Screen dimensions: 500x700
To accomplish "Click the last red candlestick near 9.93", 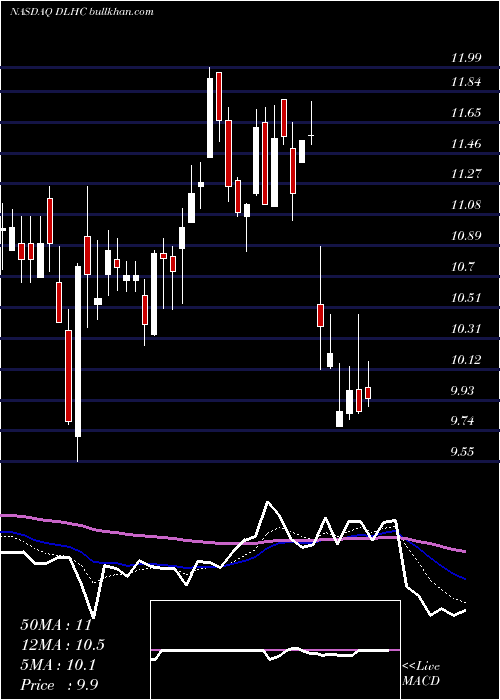I will pos(368,393).
